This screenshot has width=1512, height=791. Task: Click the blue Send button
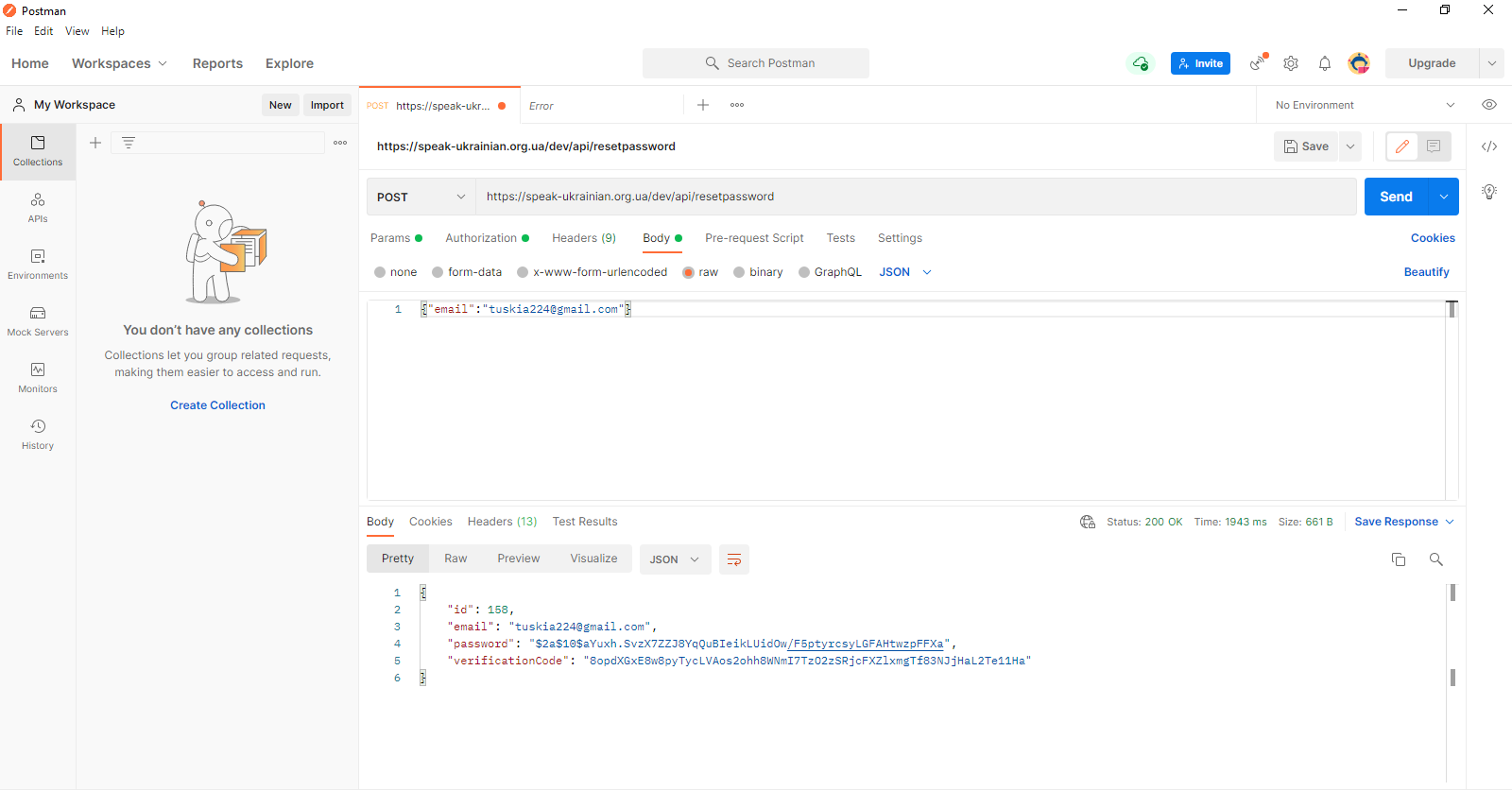(1396, 197)
